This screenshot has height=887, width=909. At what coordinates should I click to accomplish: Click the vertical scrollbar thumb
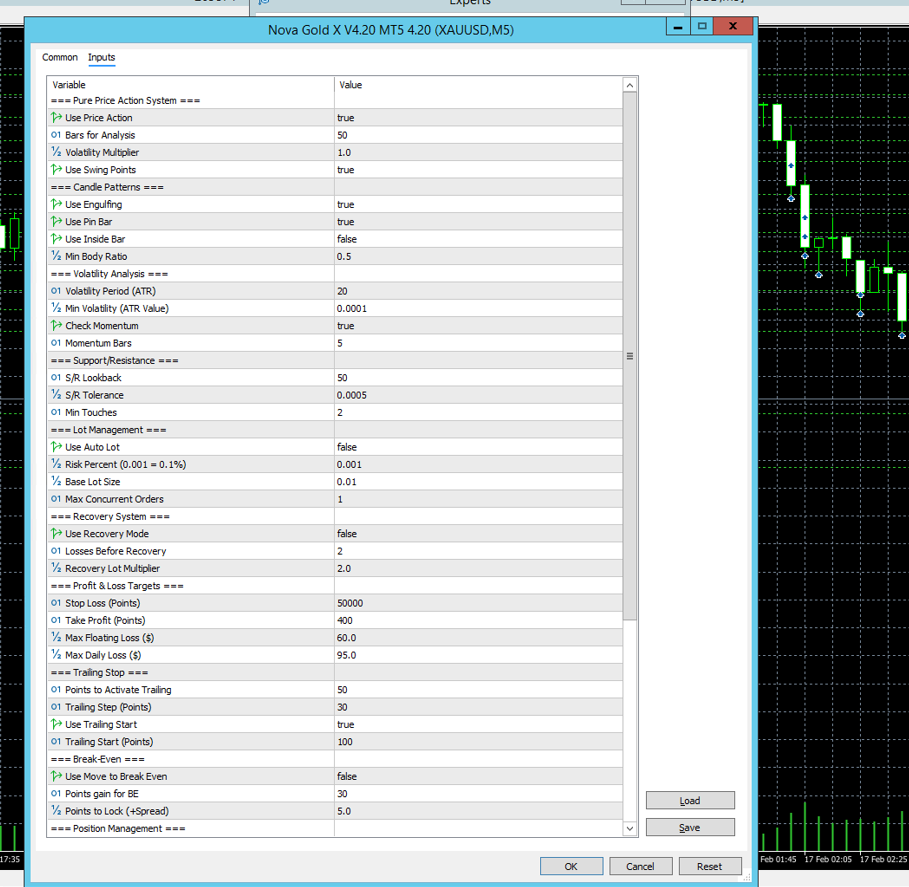(629, 356)
